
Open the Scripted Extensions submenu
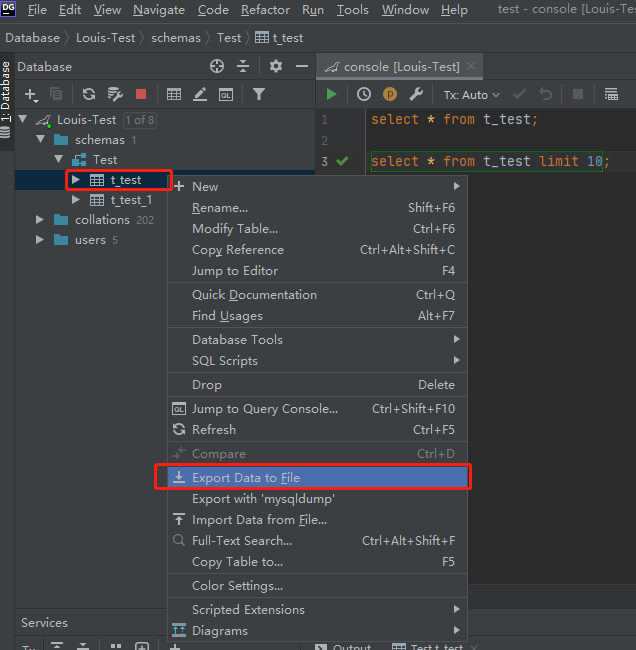[x=317, y=609]
